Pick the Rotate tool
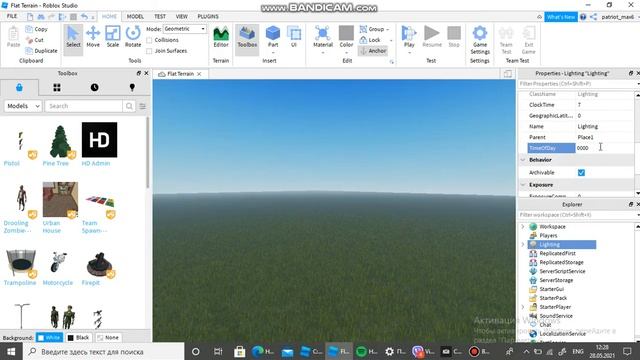 coord(133,37)
